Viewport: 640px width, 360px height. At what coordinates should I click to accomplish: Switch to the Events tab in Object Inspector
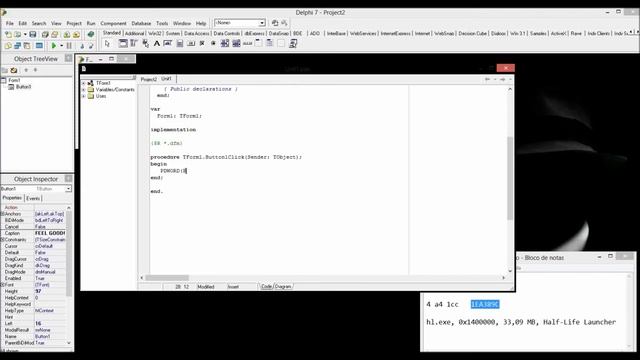tap(33, 198)
